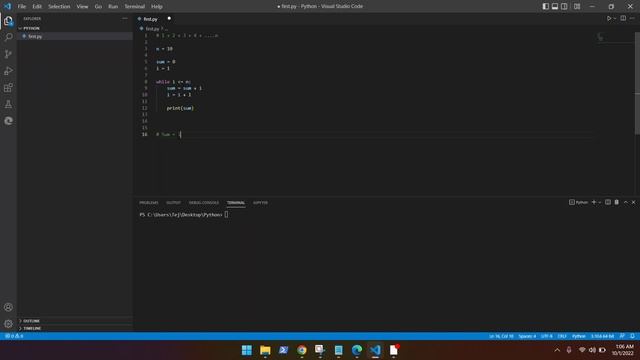Split the editor to the right
The width and height of the screenshot is (640, 360).
(x=623, y=18)
